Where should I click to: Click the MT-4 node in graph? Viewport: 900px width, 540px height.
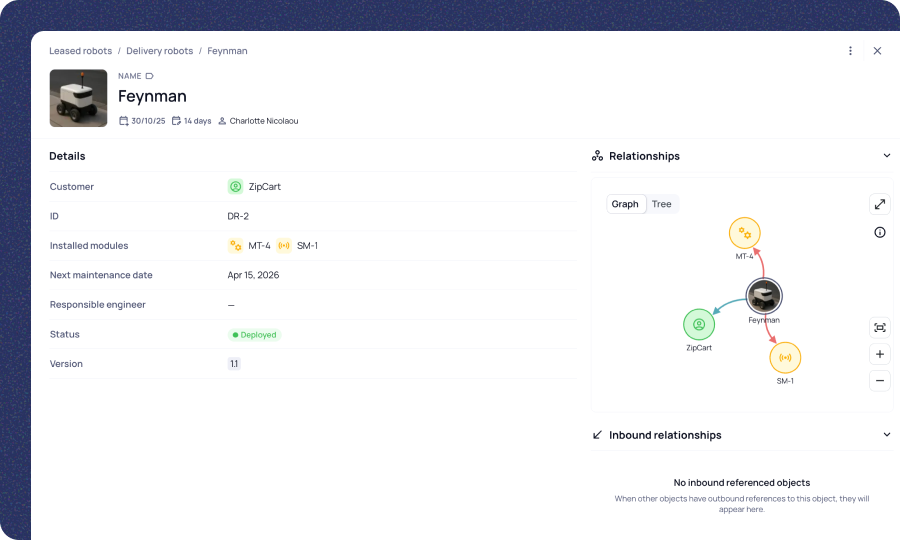744,233
